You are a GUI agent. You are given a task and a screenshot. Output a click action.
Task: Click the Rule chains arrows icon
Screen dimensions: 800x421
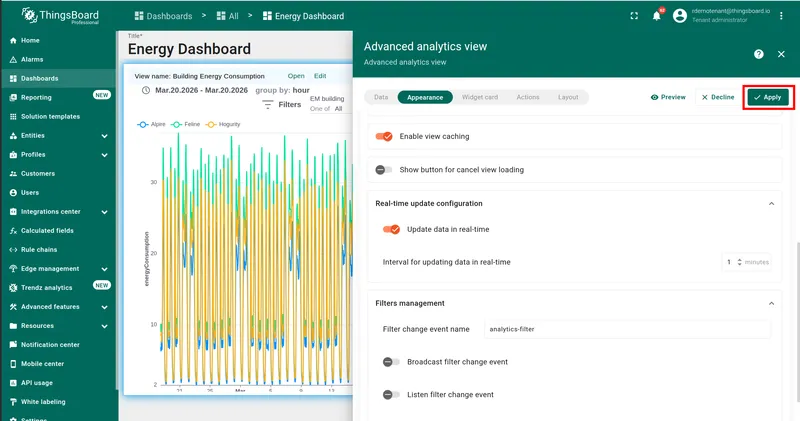coord(13,250)
